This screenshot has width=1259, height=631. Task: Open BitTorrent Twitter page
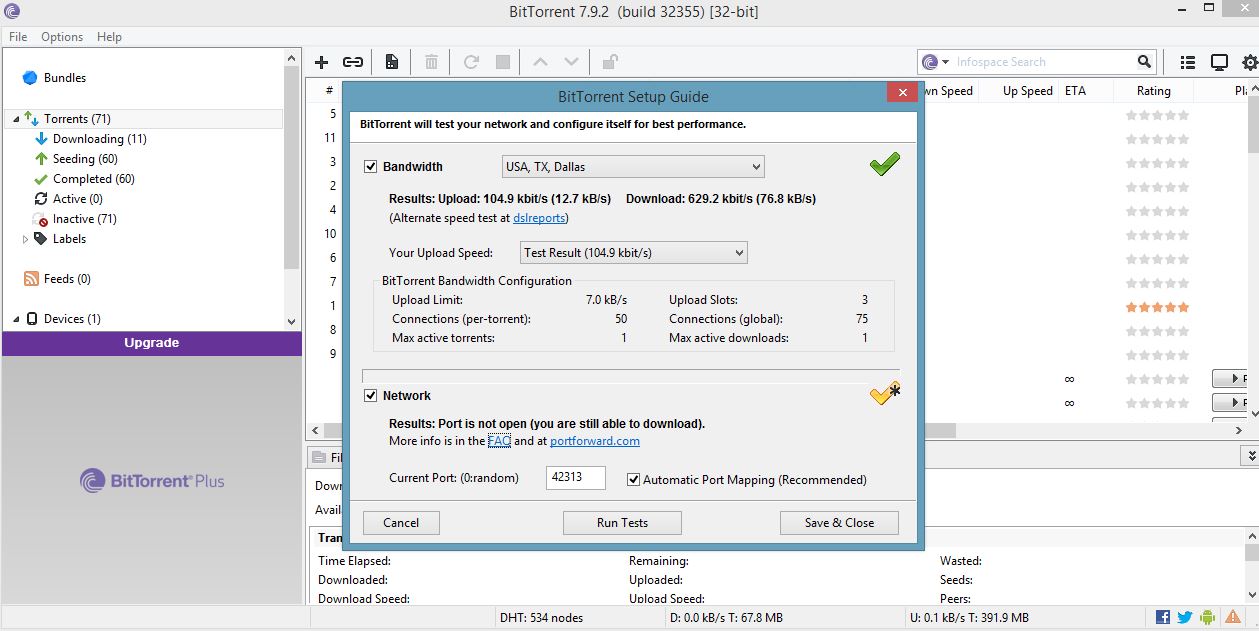click(1184, 617)
